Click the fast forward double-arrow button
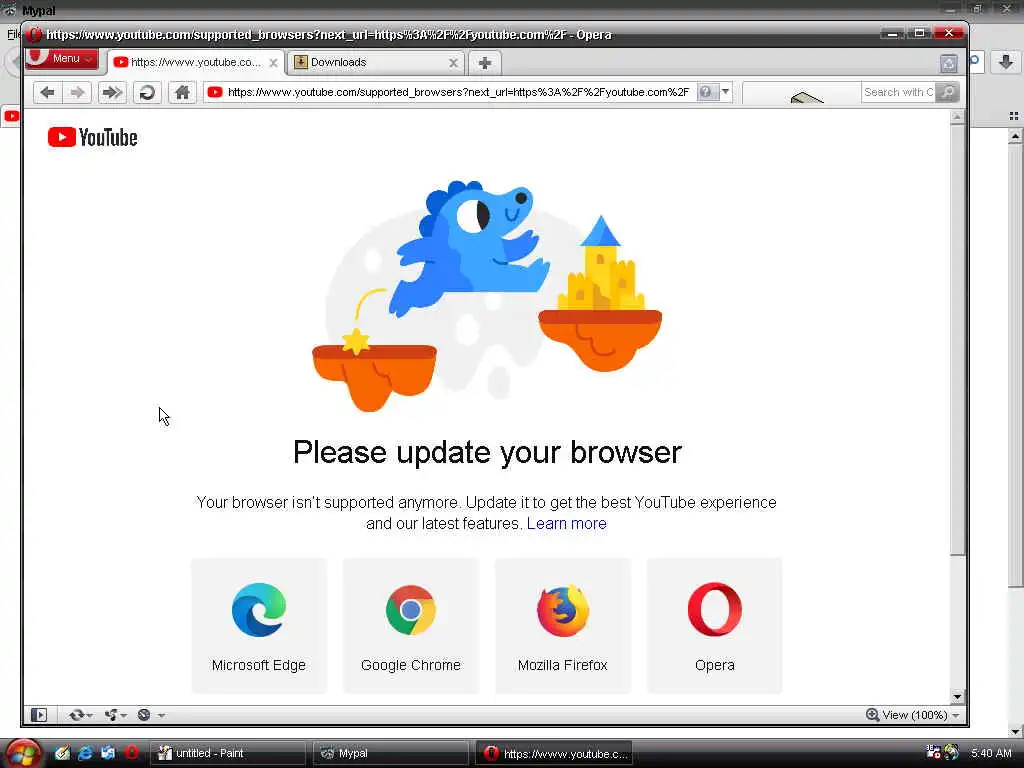 pyautogui.click(x=112, y=92)
